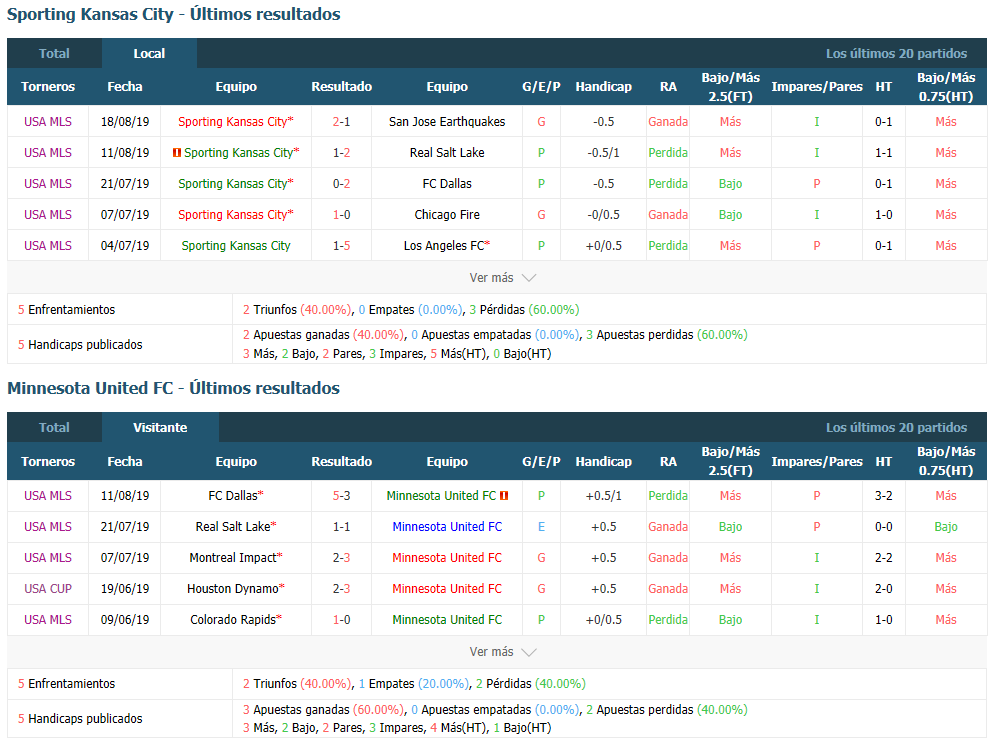
Task: Expand Ver más under Minnesota United results
Action: (503, 652)
